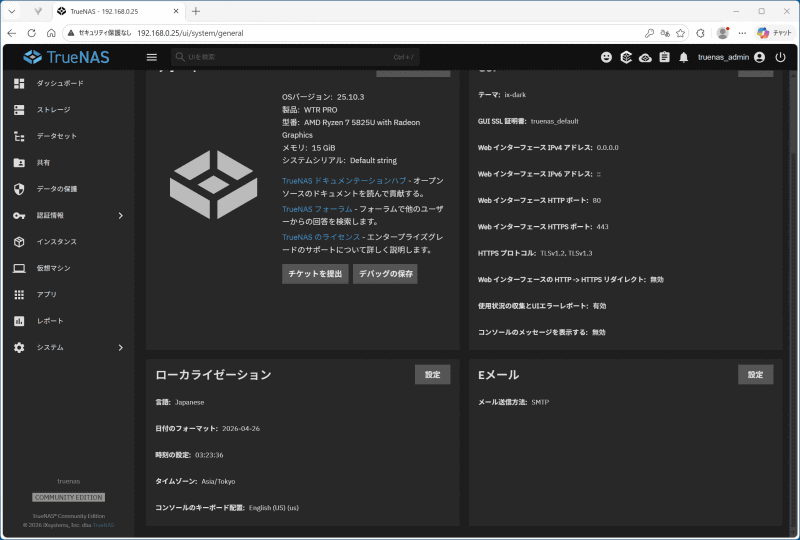
Task: Click the feedback smiley face icon
Action: [606, 57]
